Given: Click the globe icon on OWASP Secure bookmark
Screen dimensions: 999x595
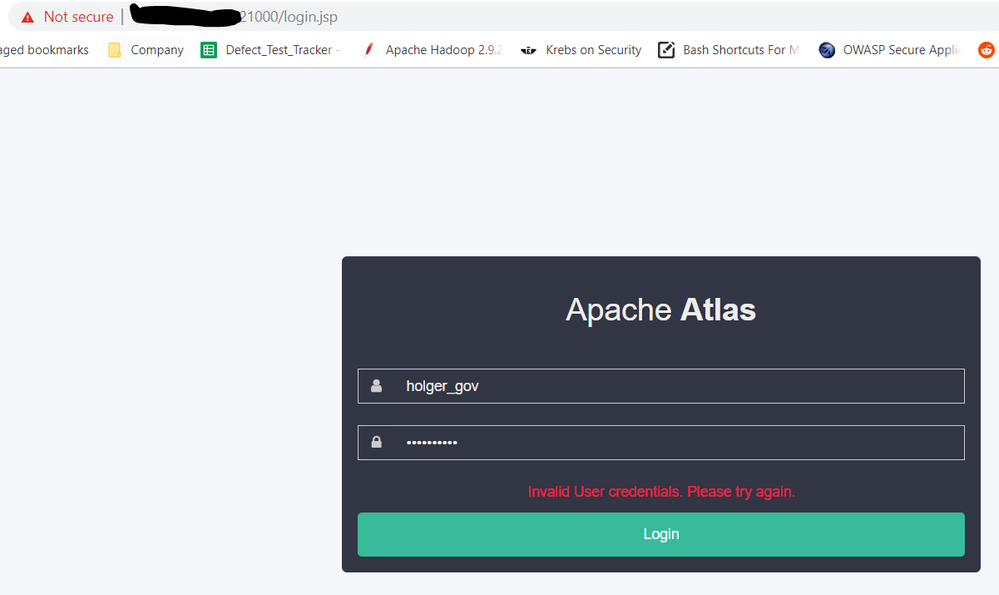Looking at the screenshot, I should (x=826, y=49).
